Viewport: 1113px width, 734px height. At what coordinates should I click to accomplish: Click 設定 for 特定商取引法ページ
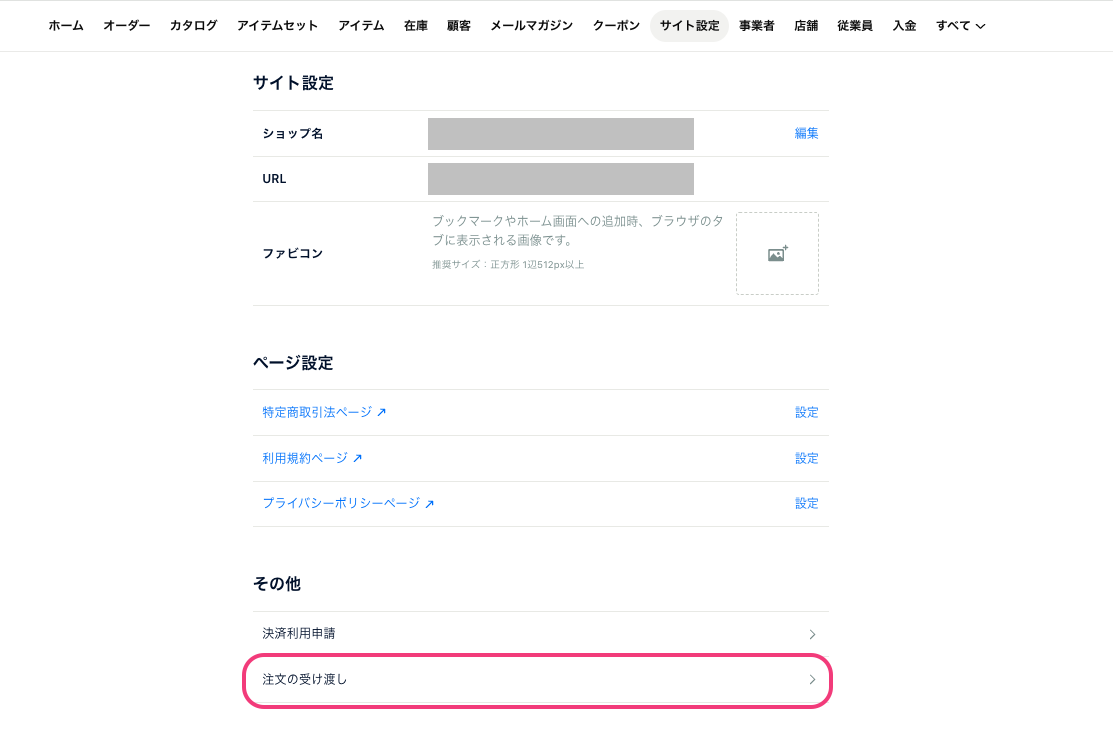click(x=806, y=412)
